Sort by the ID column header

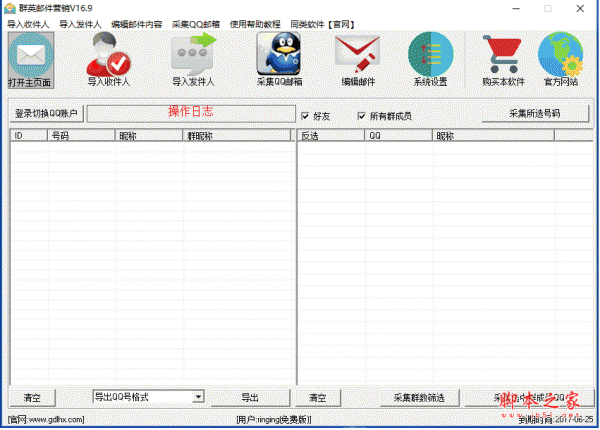(29, 136)
